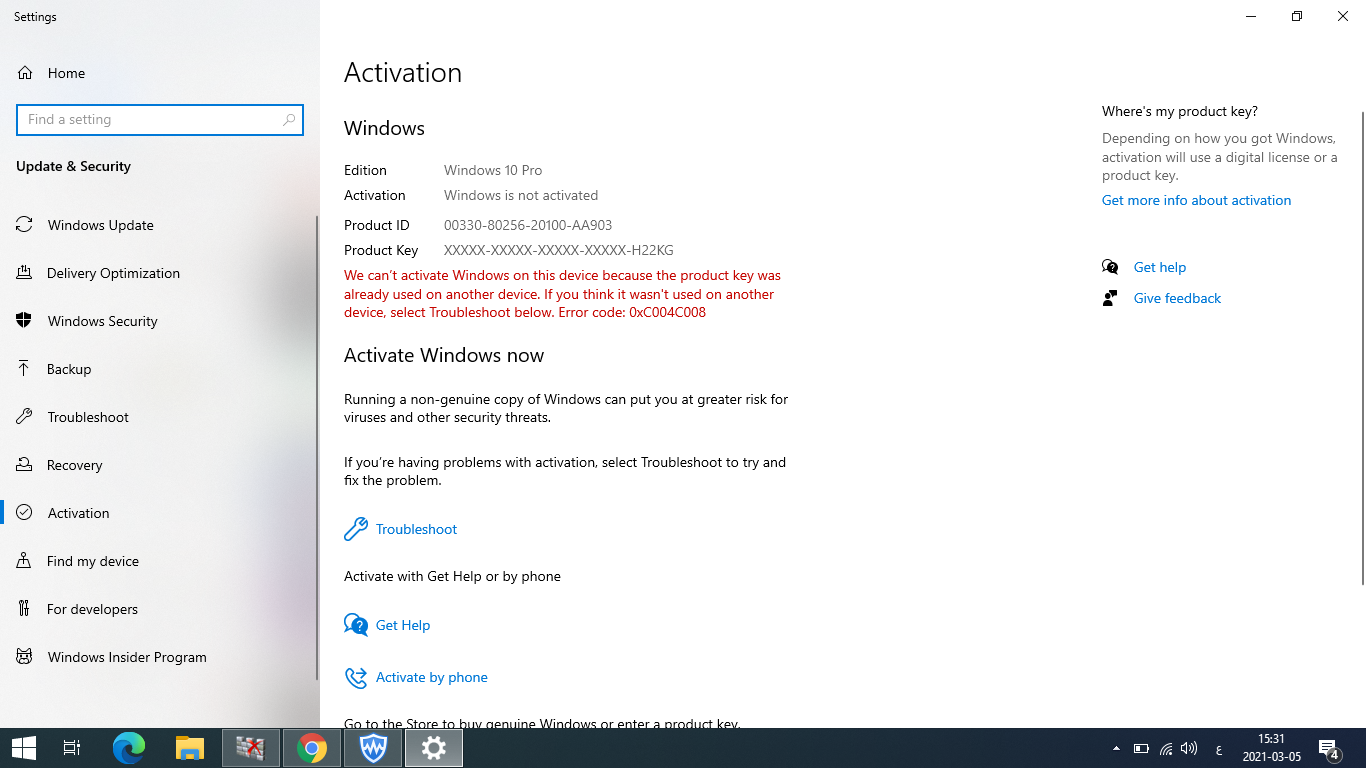Viewport: 1366px width, 768px height.
Task: Click the red error code 0xC004C008 message
Action: 563,294
